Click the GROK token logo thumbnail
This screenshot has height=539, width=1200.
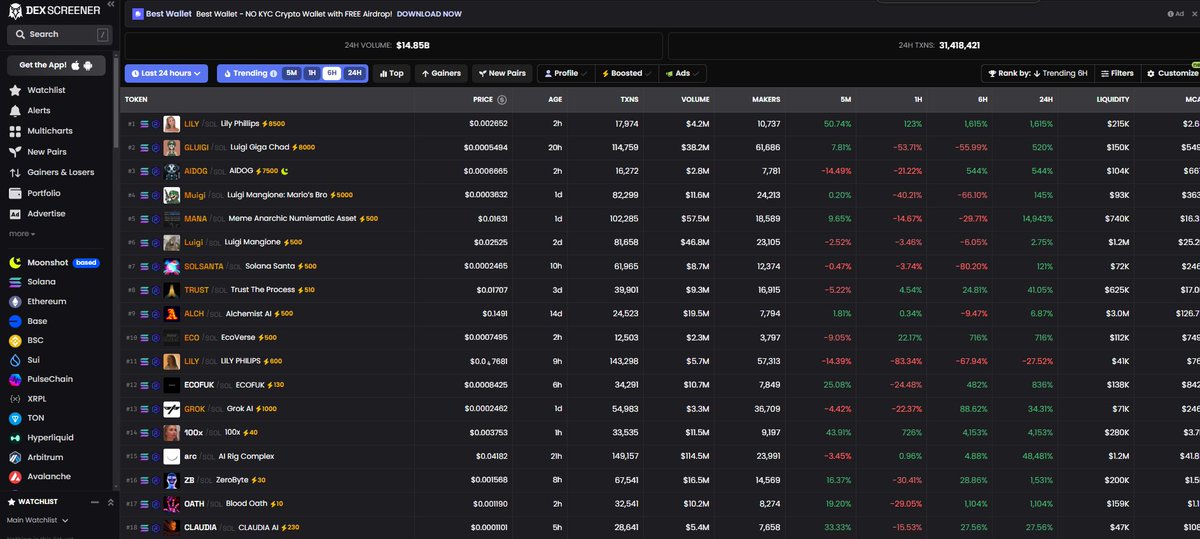pyautogui.click(x=171, y=409)
